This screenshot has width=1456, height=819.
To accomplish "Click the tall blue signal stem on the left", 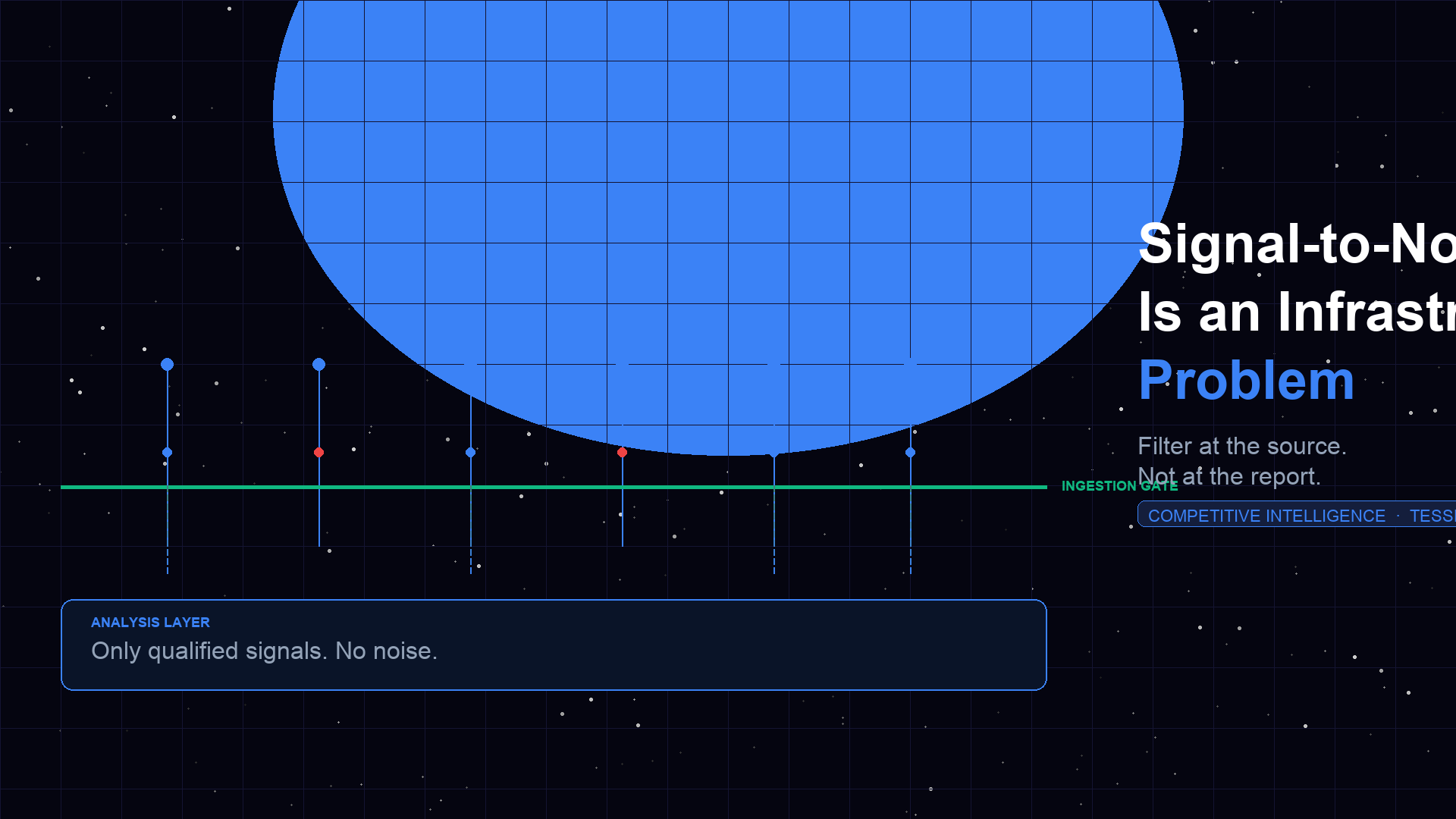I will pos(167,409).
